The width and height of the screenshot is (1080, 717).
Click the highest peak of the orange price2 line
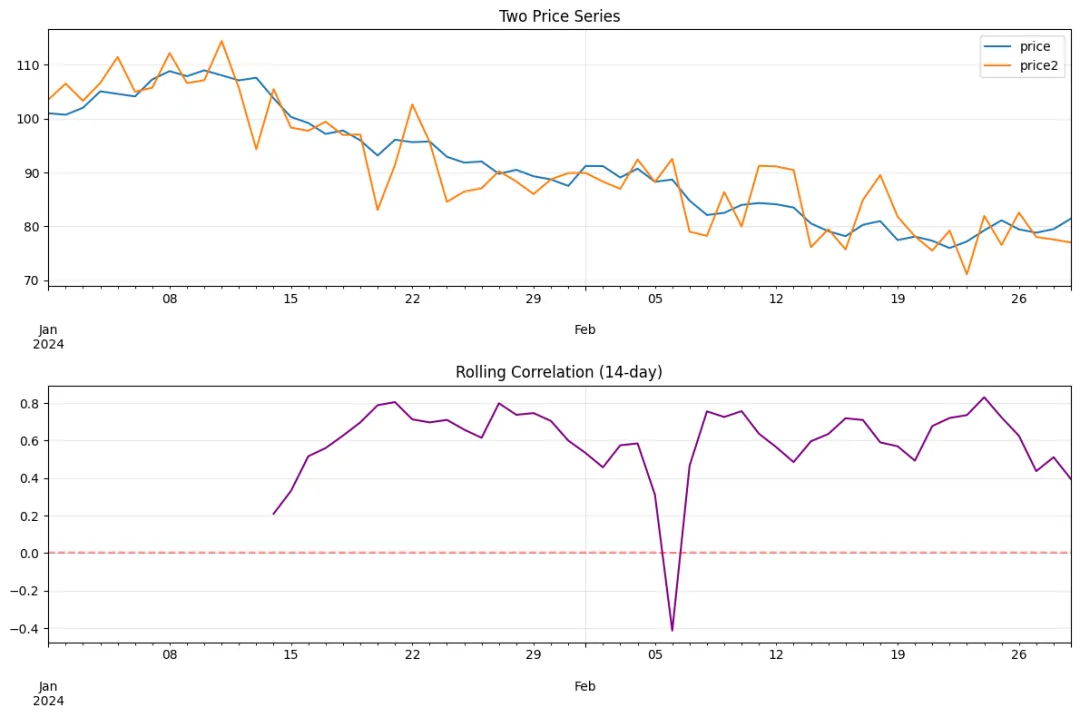coord(221,41)
